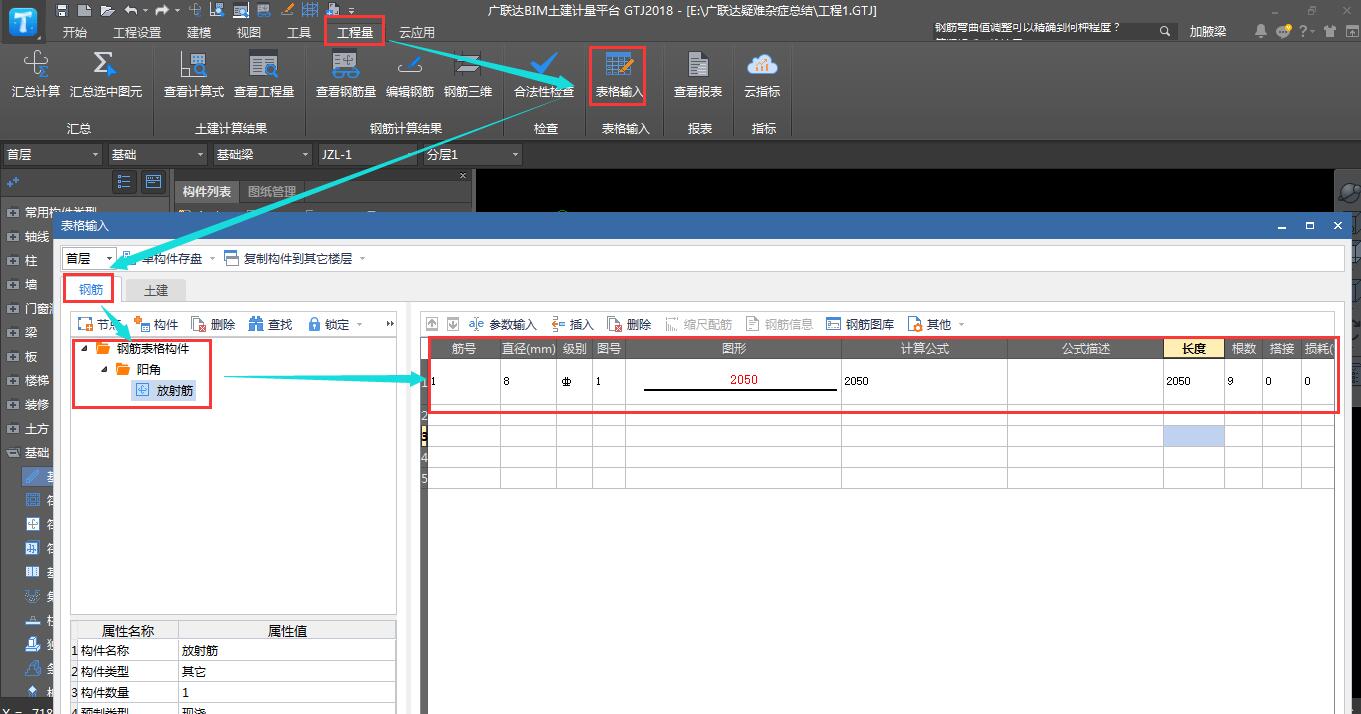Switch to the 建模 ribbon tab
Viewport: 1361px width, 714px height.
(x=199, y=32)
